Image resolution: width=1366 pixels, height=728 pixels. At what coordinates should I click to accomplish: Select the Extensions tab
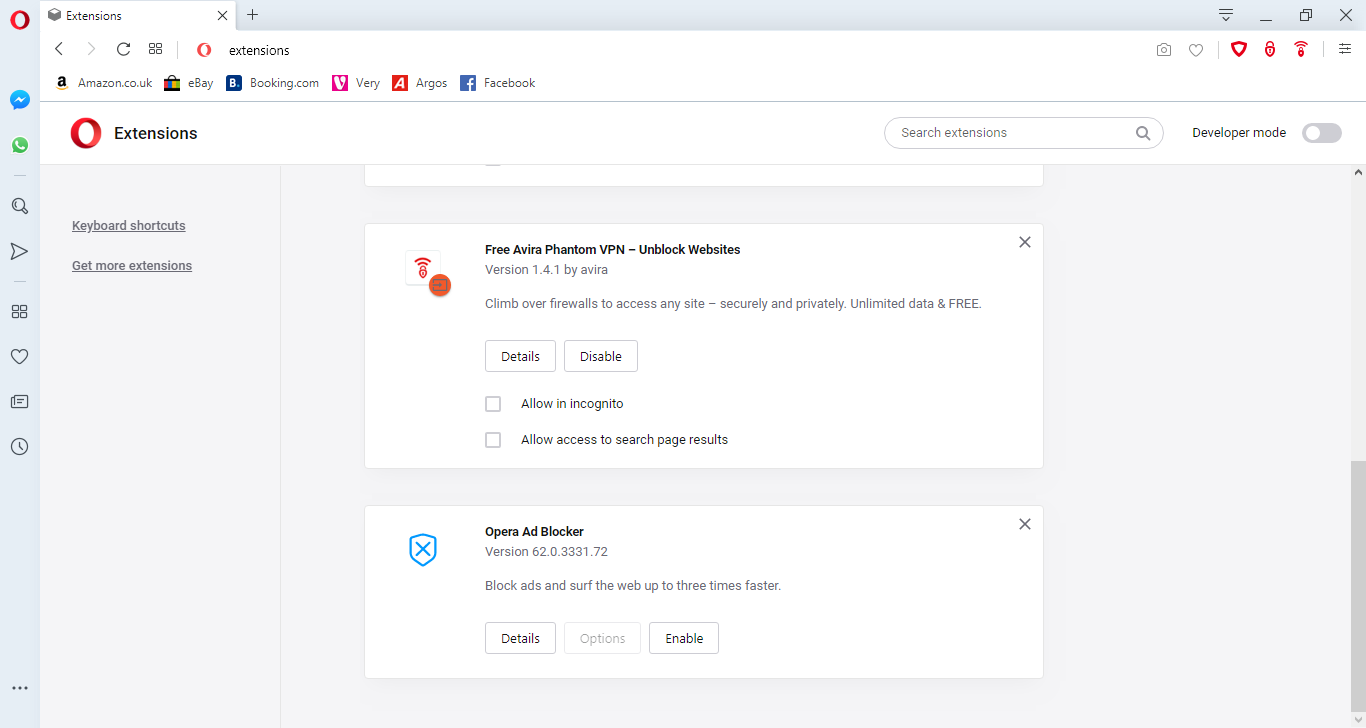(135, 15)
